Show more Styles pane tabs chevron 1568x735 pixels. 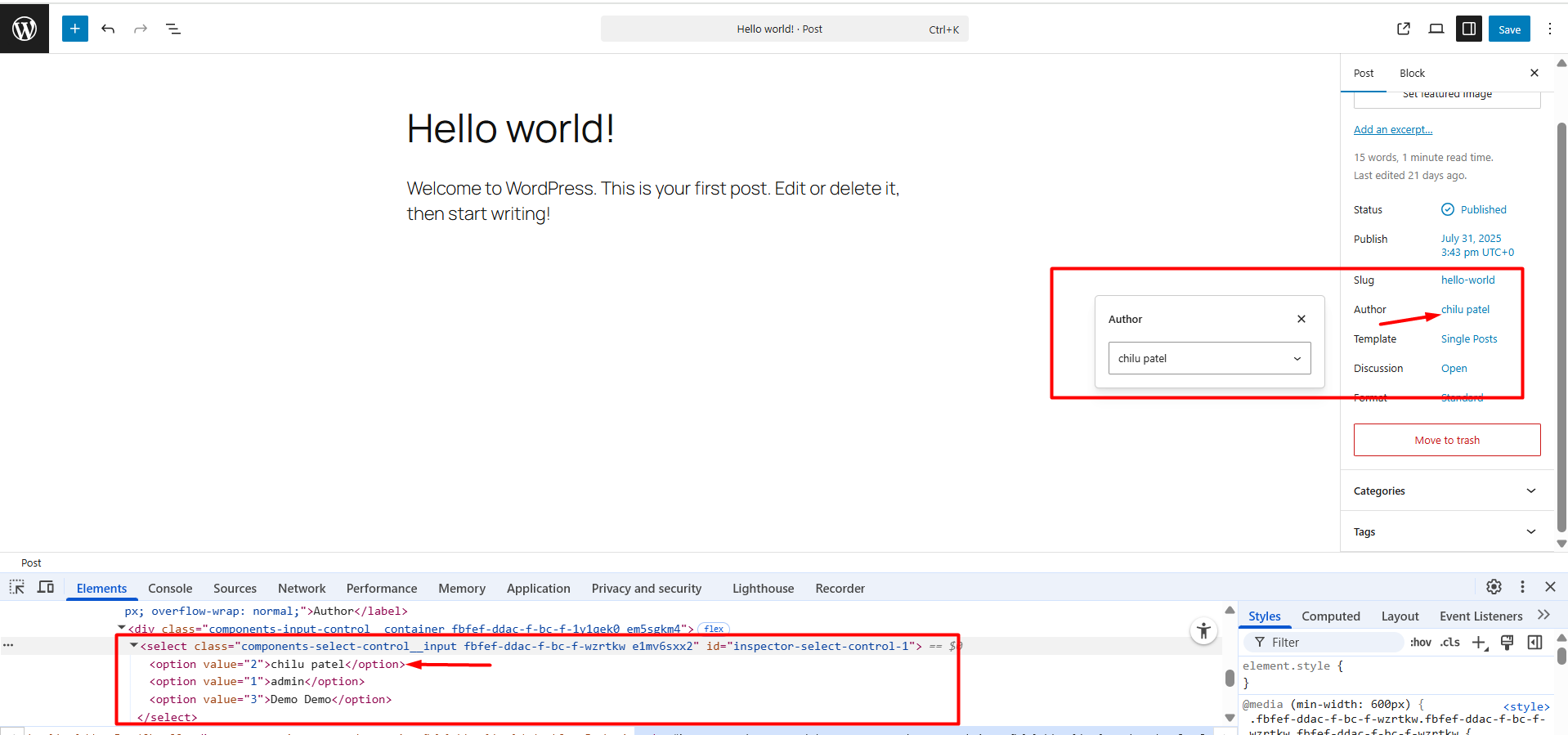1543,616
